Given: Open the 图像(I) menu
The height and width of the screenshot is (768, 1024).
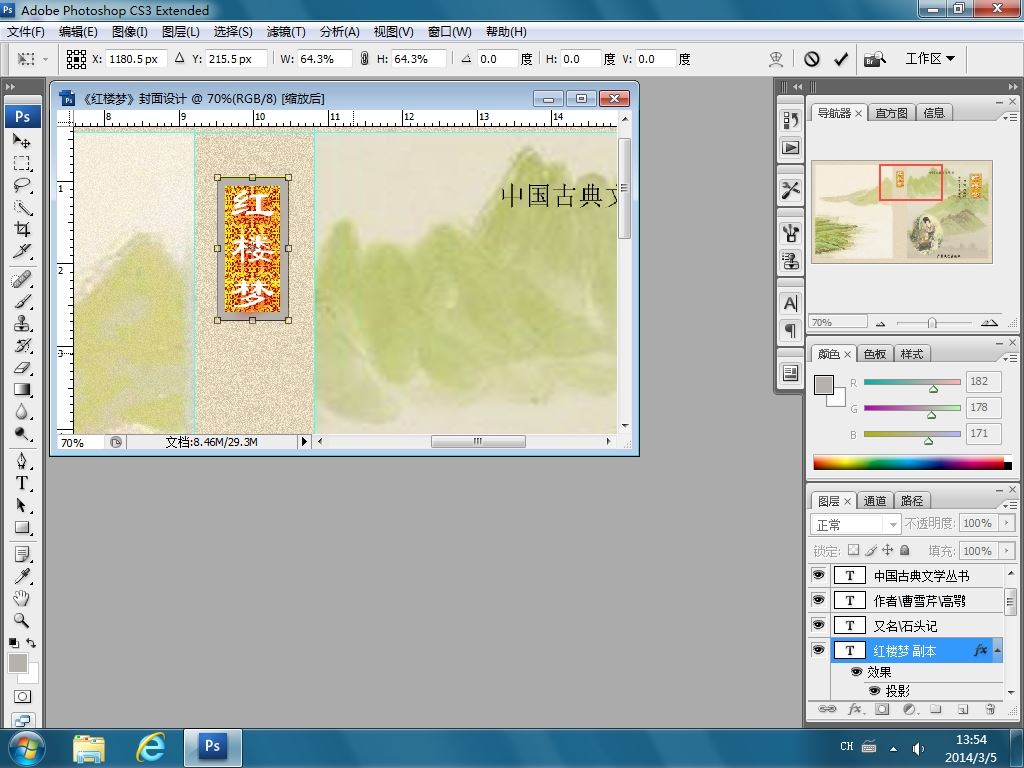Looking at the screenshot, I should click(130, 32).
